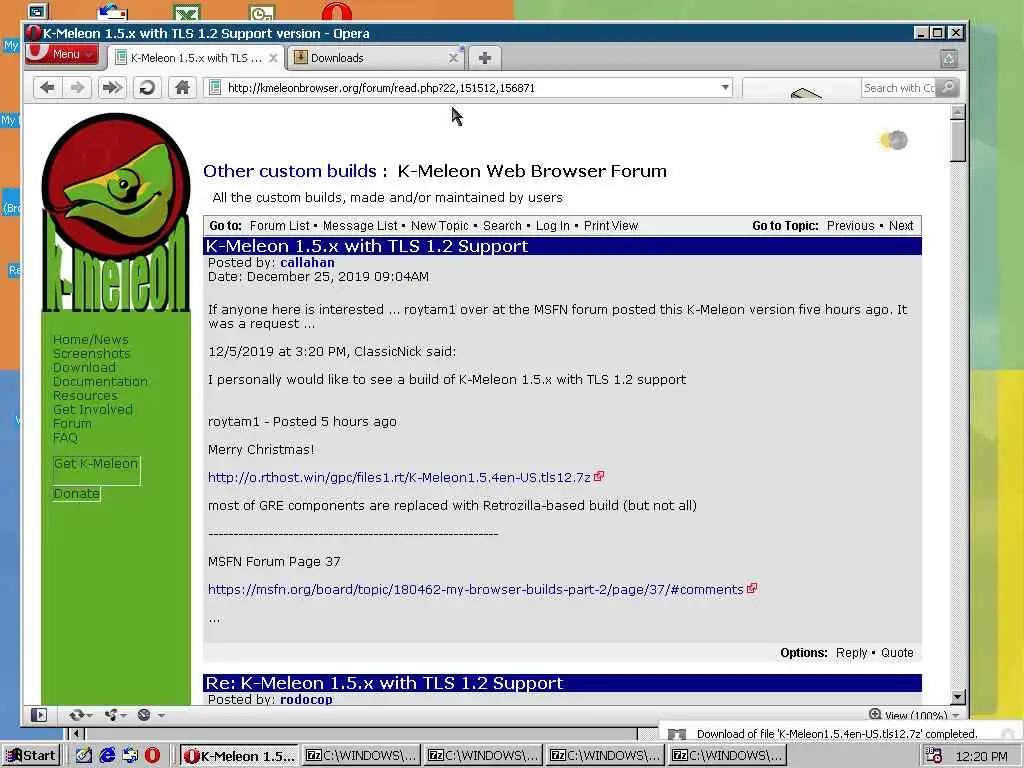Close the Downloads tab
Image resolution: width=1024 pixels, height=768 pixels.
[x=453, y=58]
